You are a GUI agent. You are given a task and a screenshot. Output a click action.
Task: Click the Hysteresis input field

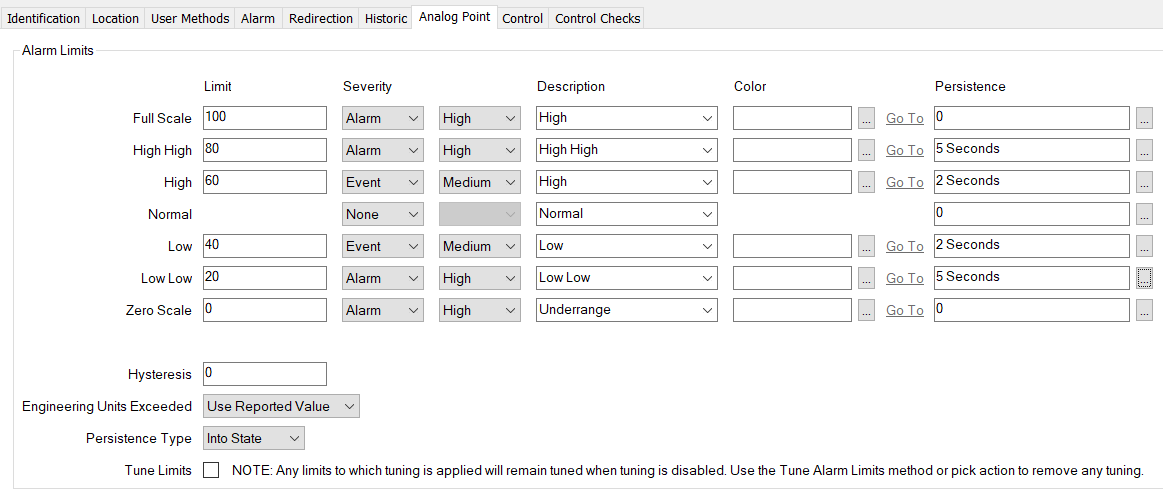(x=265, y=374)
